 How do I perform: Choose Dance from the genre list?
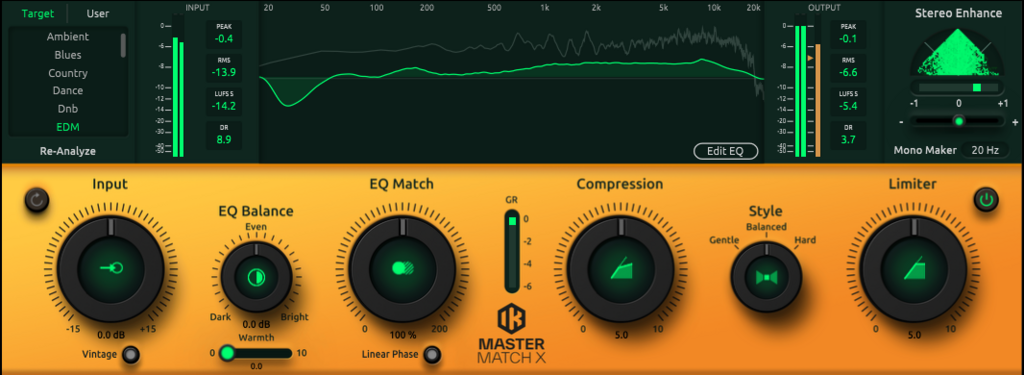[68, 91]
